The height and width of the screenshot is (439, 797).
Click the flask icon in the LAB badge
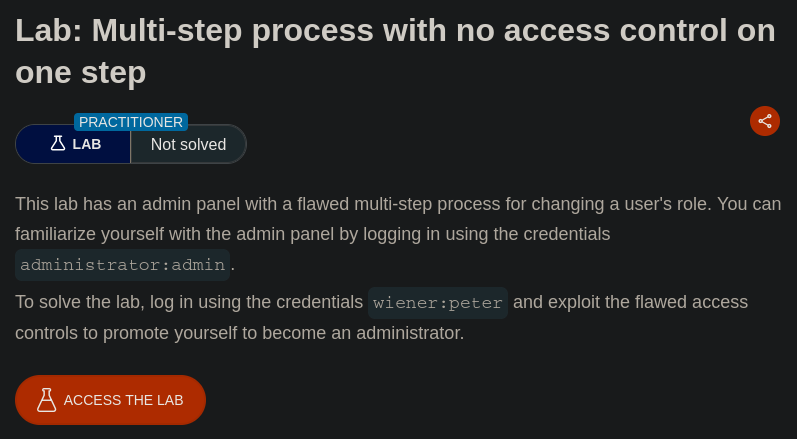point(58,144)
